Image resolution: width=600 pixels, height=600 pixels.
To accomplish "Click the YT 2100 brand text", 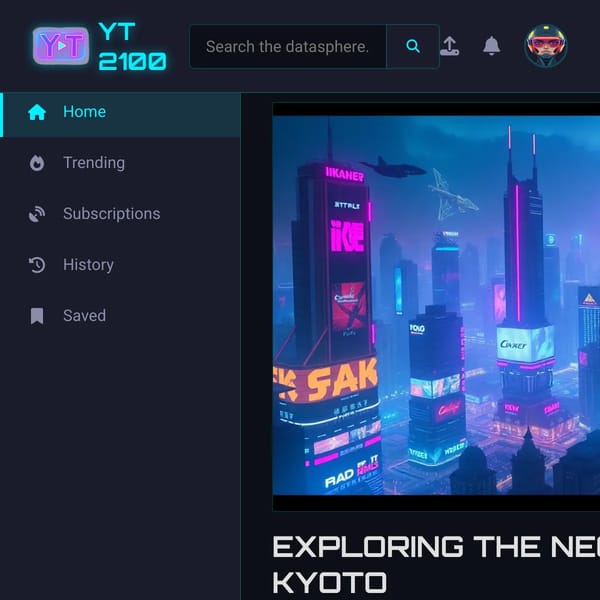I will pyautogui.click(x=132, y=46).
